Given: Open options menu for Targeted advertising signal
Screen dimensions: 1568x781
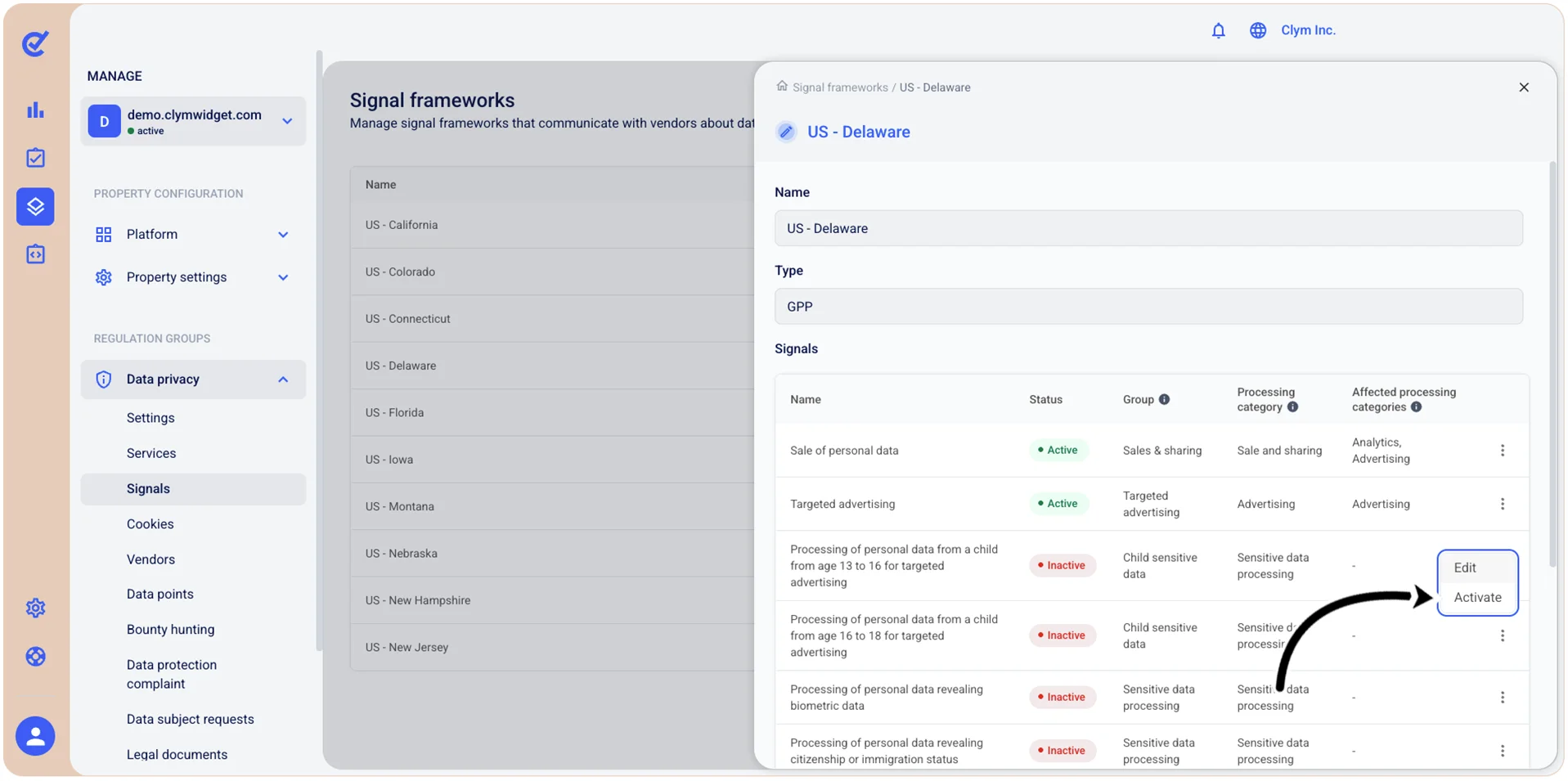Looking at the screenshot, I should 1503,504.
